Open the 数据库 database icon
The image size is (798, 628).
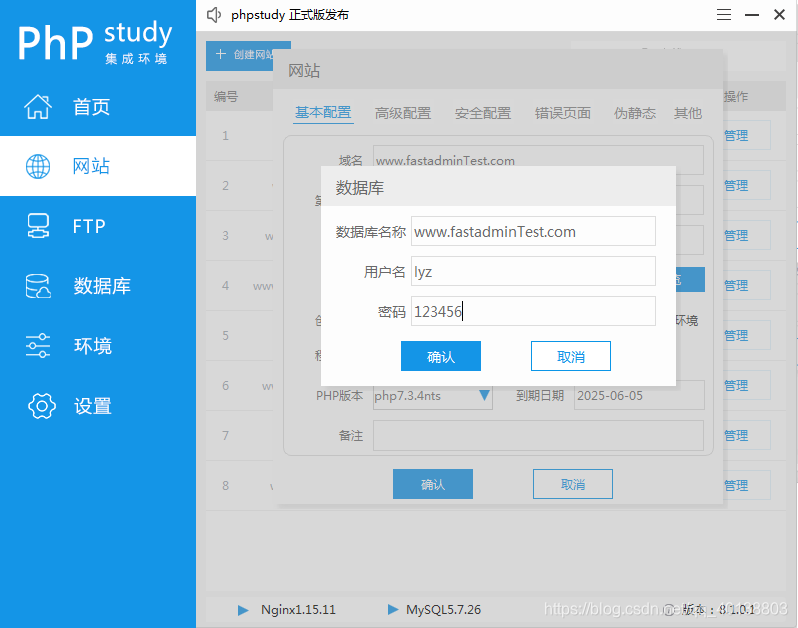38,286
